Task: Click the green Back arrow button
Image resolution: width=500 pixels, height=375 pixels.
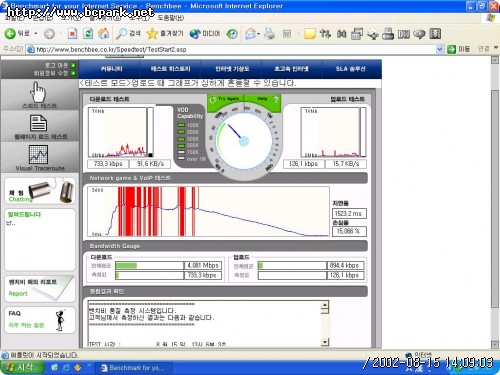Action: pyautogui.click(x=10, y=33)
